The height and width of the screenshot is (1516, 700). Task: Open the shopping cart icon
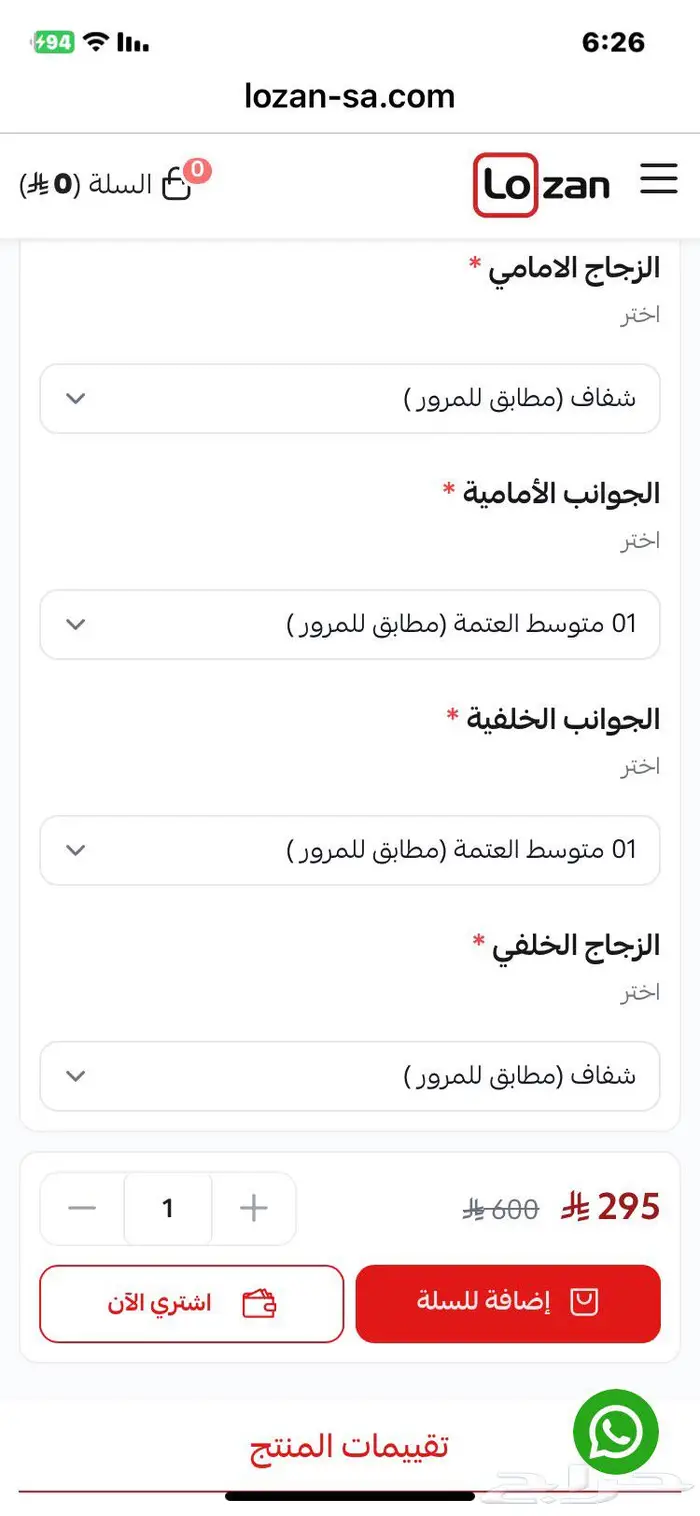177,185
